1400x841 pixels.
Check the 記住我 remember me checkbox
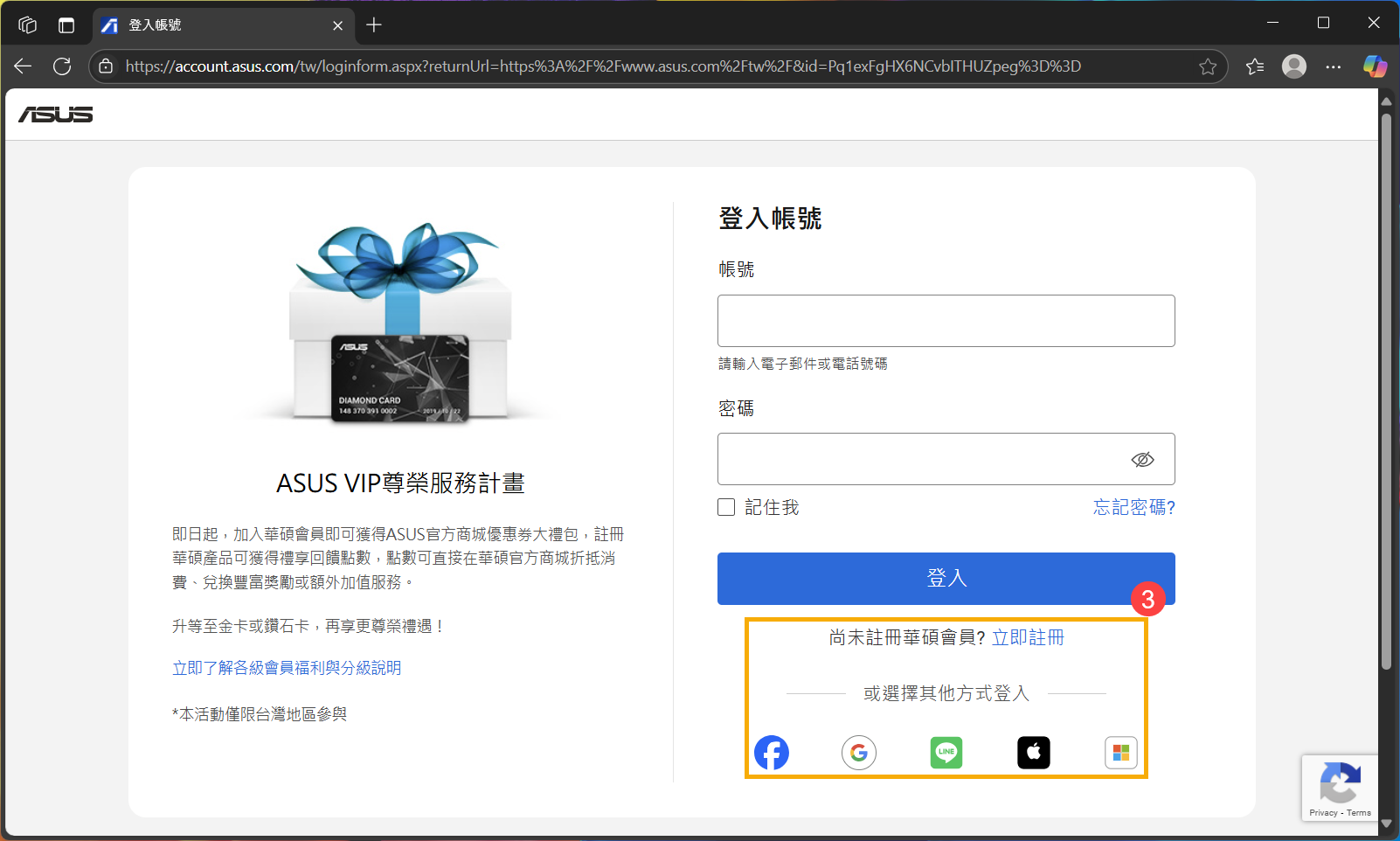(726, 507)
